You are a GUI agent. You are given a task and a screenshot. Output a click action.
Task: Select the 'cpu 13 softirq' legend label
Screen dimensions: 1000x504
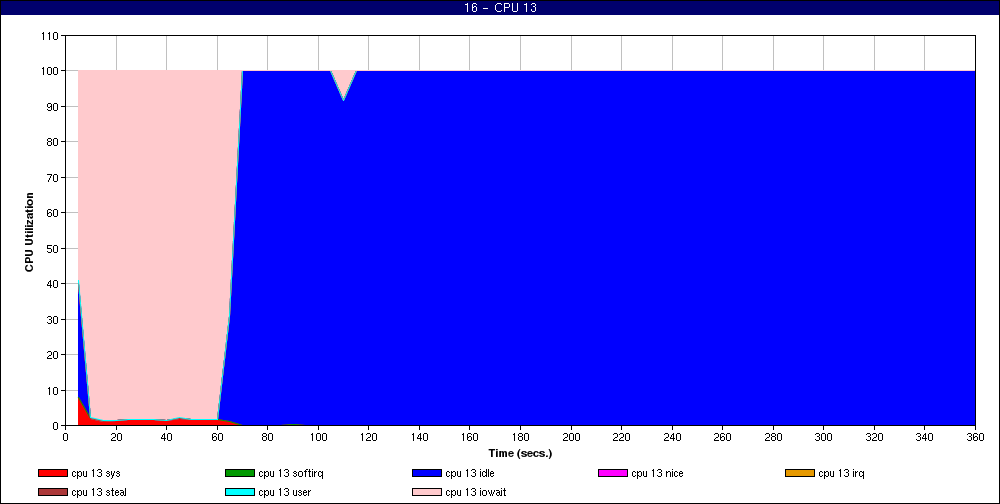(x=291, y=473)
